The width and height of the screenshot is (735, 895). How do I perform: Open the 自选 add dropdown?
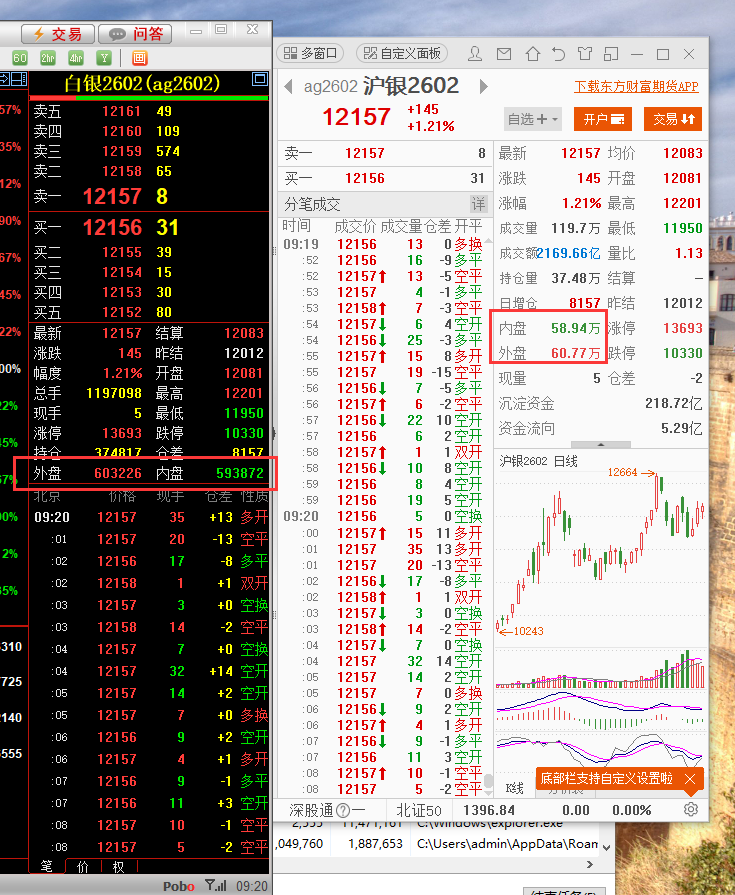[x=533, y=119]
